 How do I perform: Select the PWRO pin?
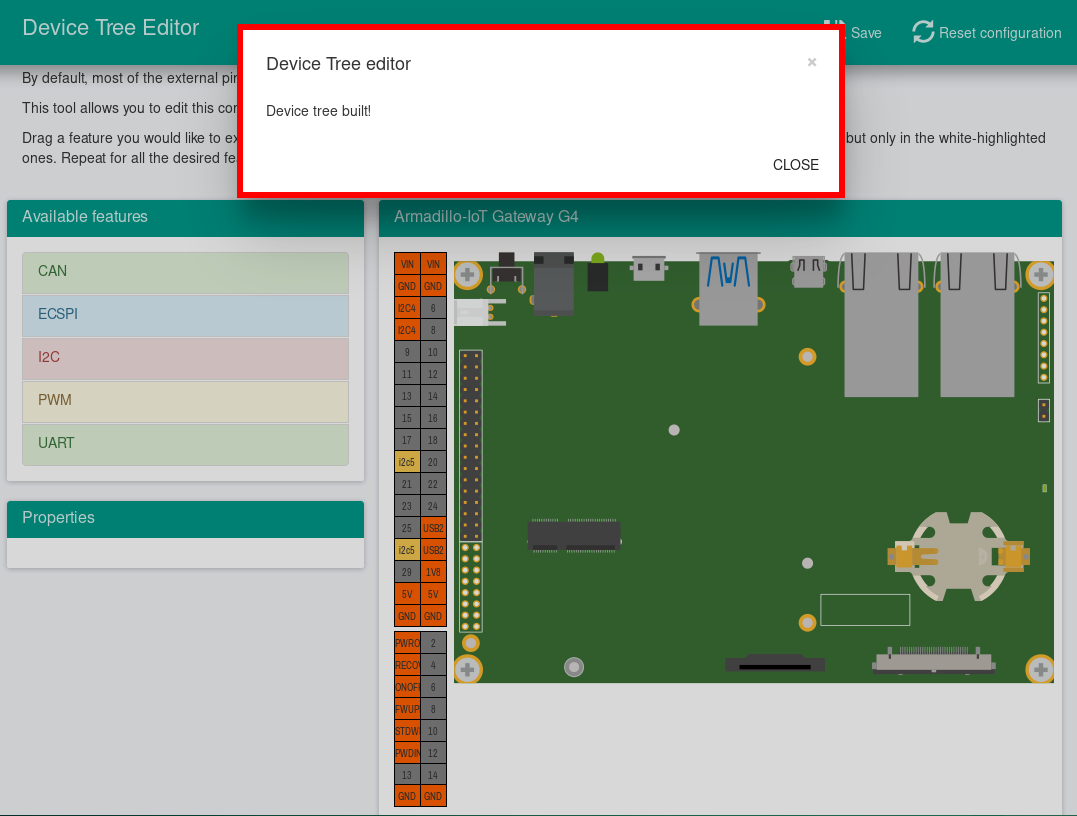(x=407, y=643)
